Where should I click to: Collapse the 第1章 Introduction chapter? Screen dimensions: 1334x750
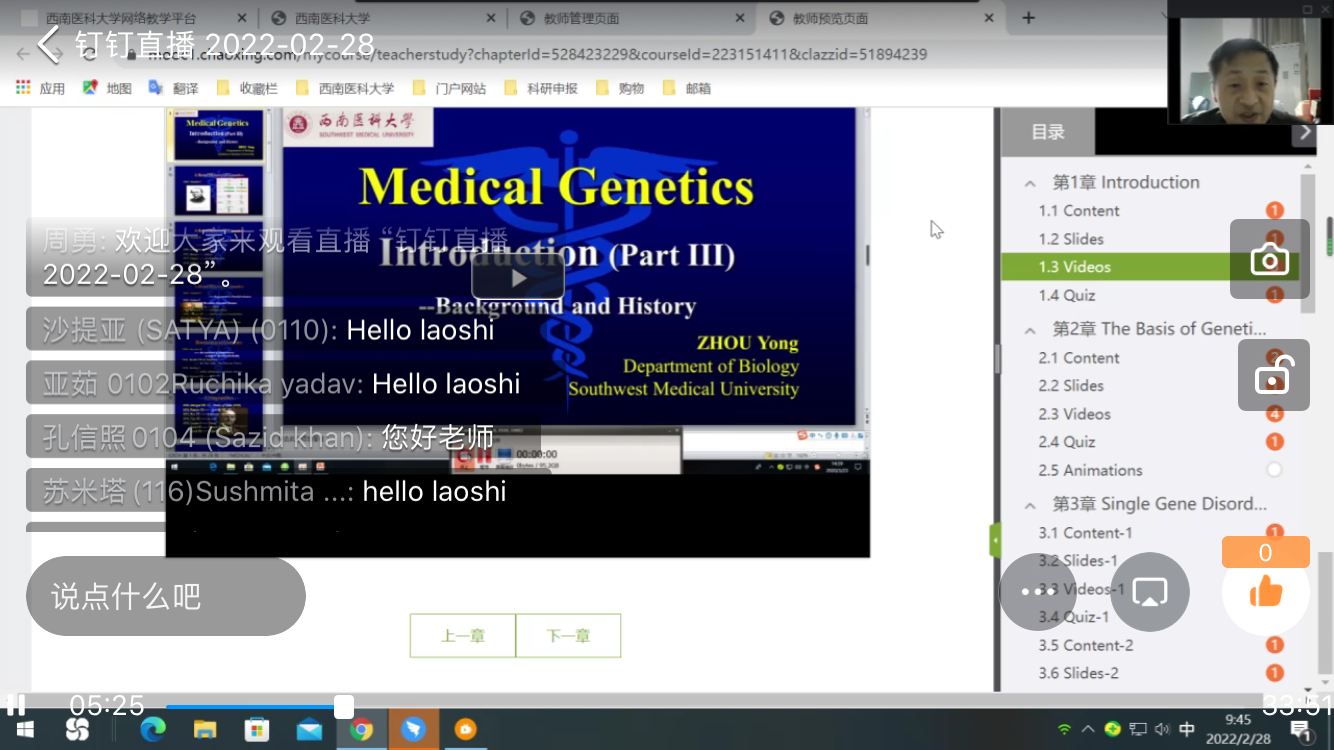[x=1029, y=183]
